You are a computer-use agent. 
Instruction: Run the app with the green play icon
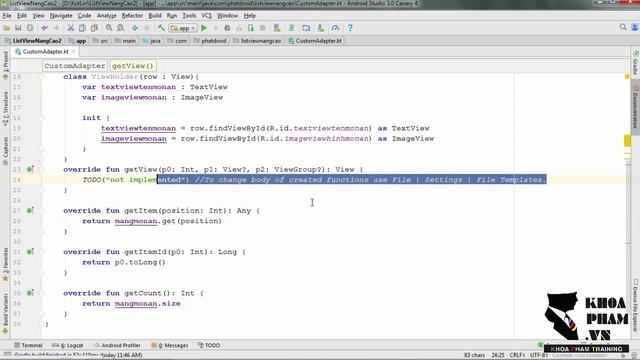click(x=204, y=28)
